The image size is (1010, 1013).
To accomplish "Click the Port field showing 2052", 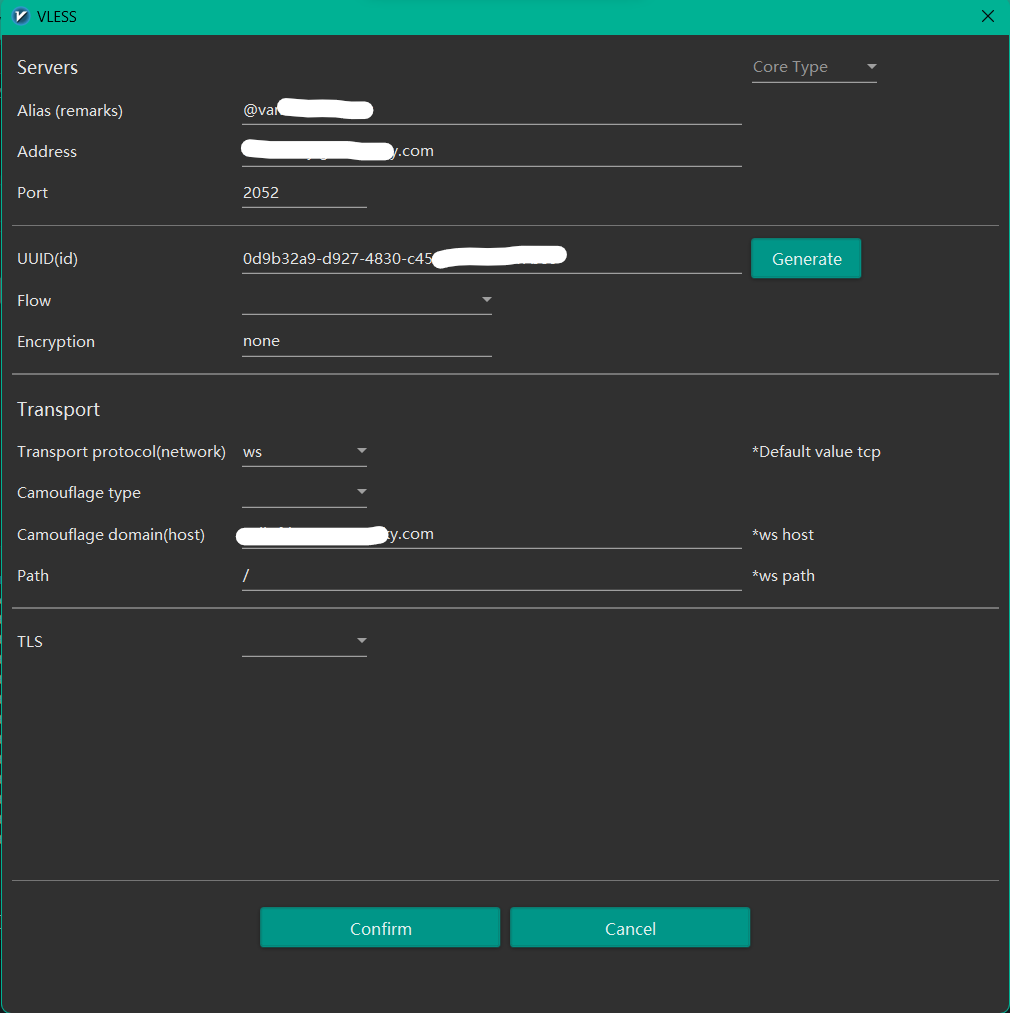I will (303, 191).
